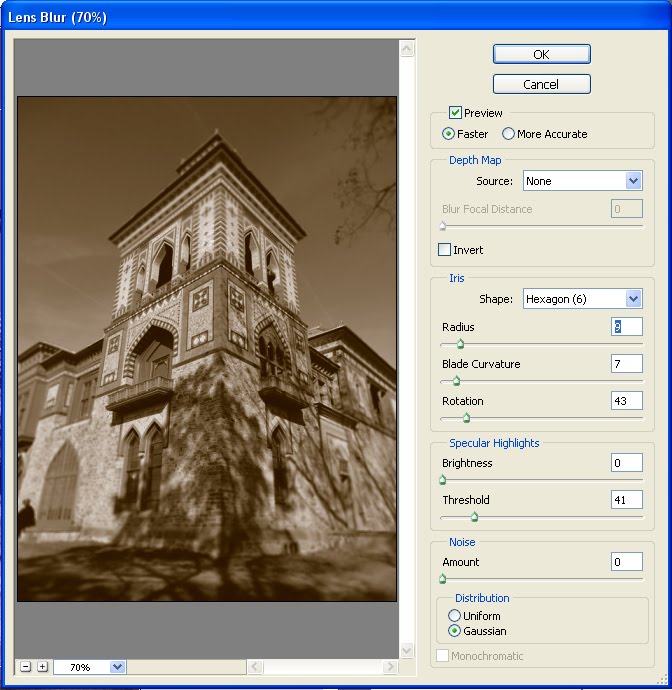
Task: Open the Iris Shape dropdown
Action: 583,299
